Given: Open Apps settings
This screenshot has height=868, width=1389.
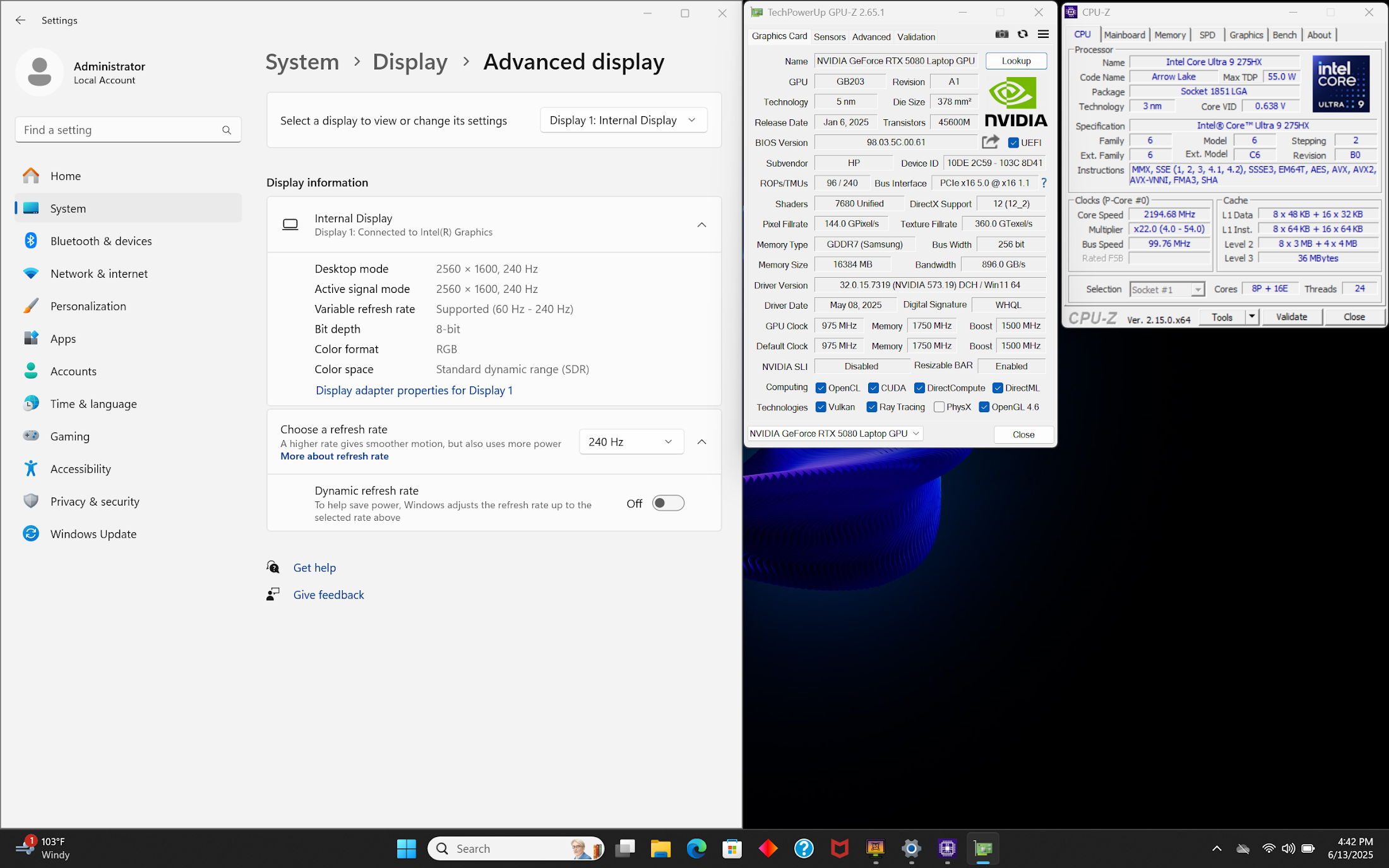Looking at the screenshot, I should tap(128, 338).
